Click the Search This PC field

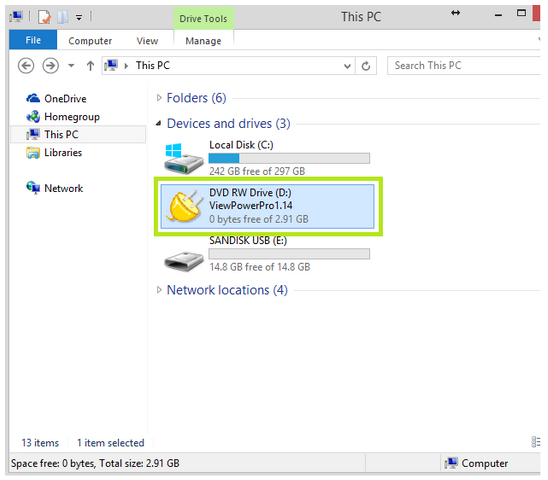(464, 65)
